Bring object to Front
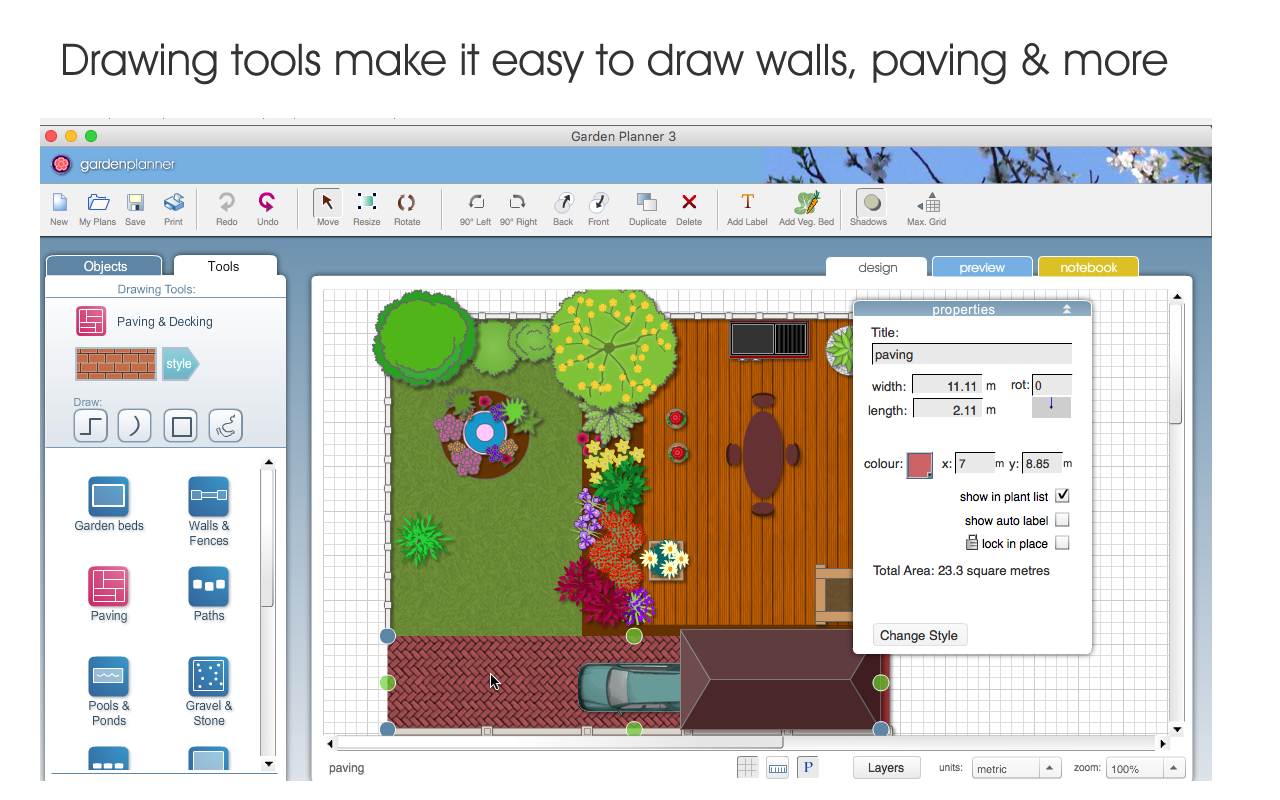 pyautogui.click(x=599, y=203)
